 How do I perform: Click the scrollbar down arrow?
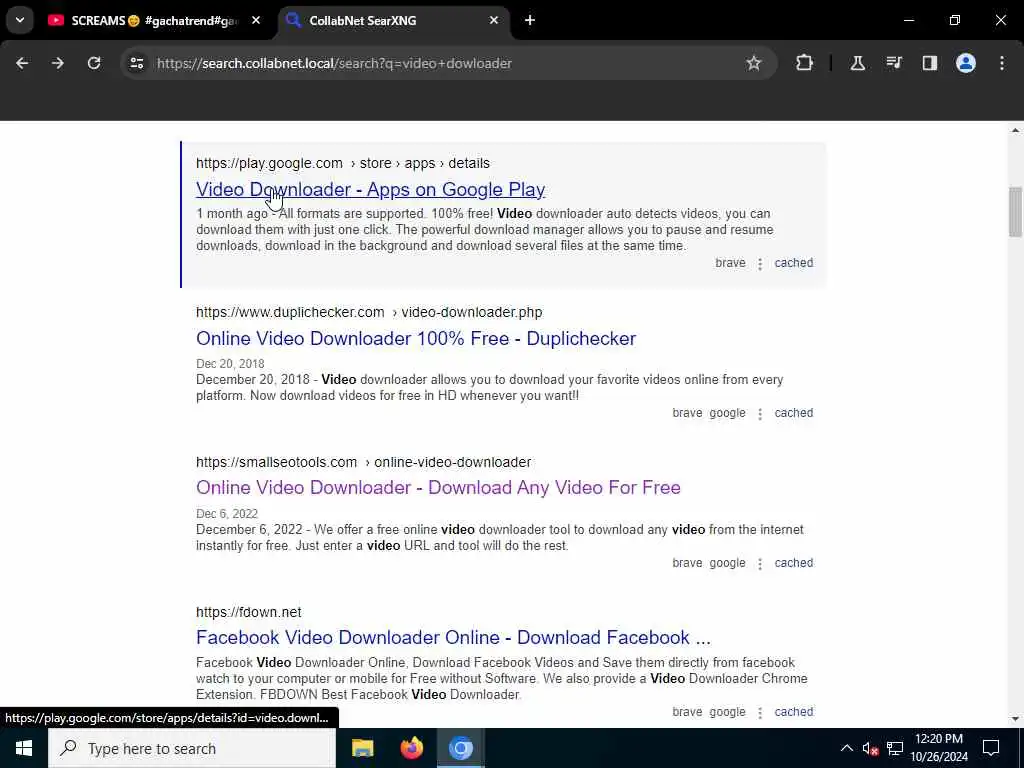click(1015, 719)
